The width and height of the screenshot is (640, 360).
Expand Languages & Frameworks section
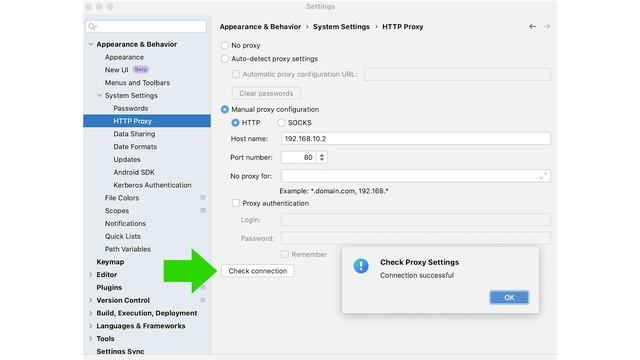click(91, 326)
